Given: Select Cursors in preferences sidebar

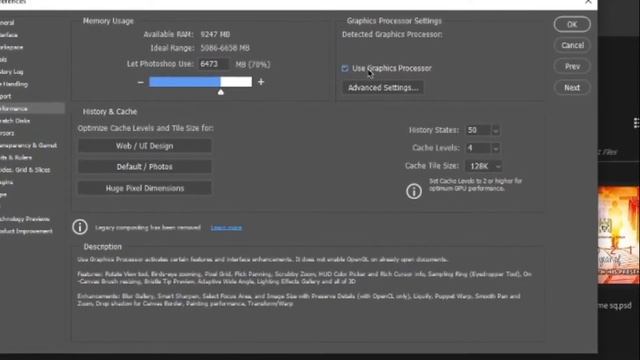Looking at the screenshot, I should coord(7,133).
